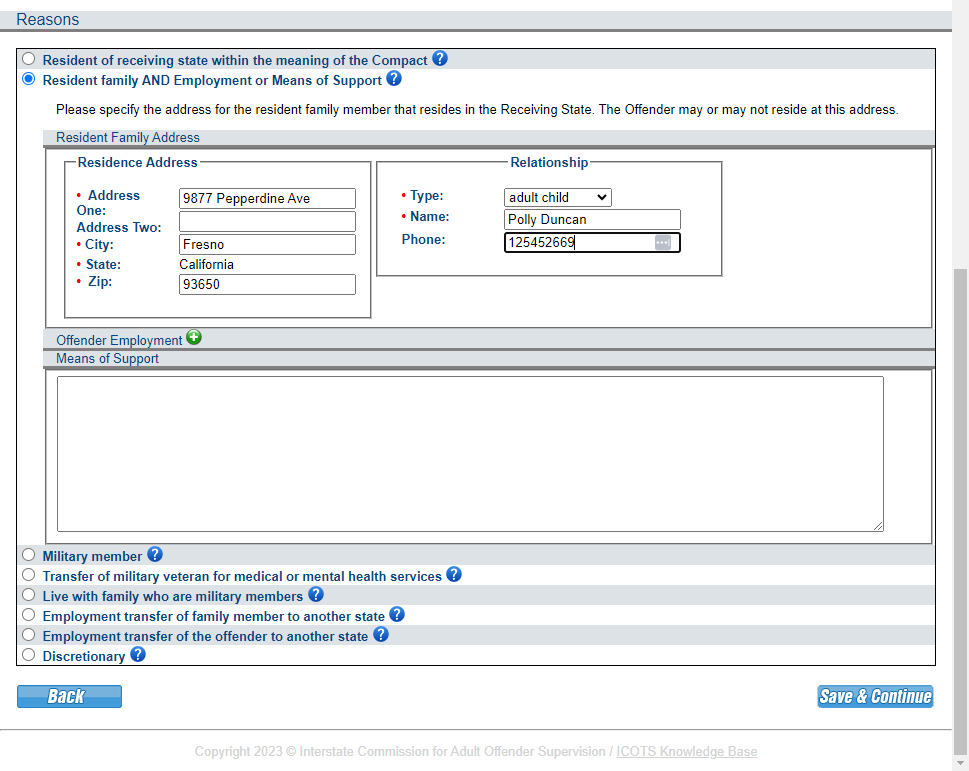
Task: Add Offender Employment with green plus icon
Action: click(194, 337)
